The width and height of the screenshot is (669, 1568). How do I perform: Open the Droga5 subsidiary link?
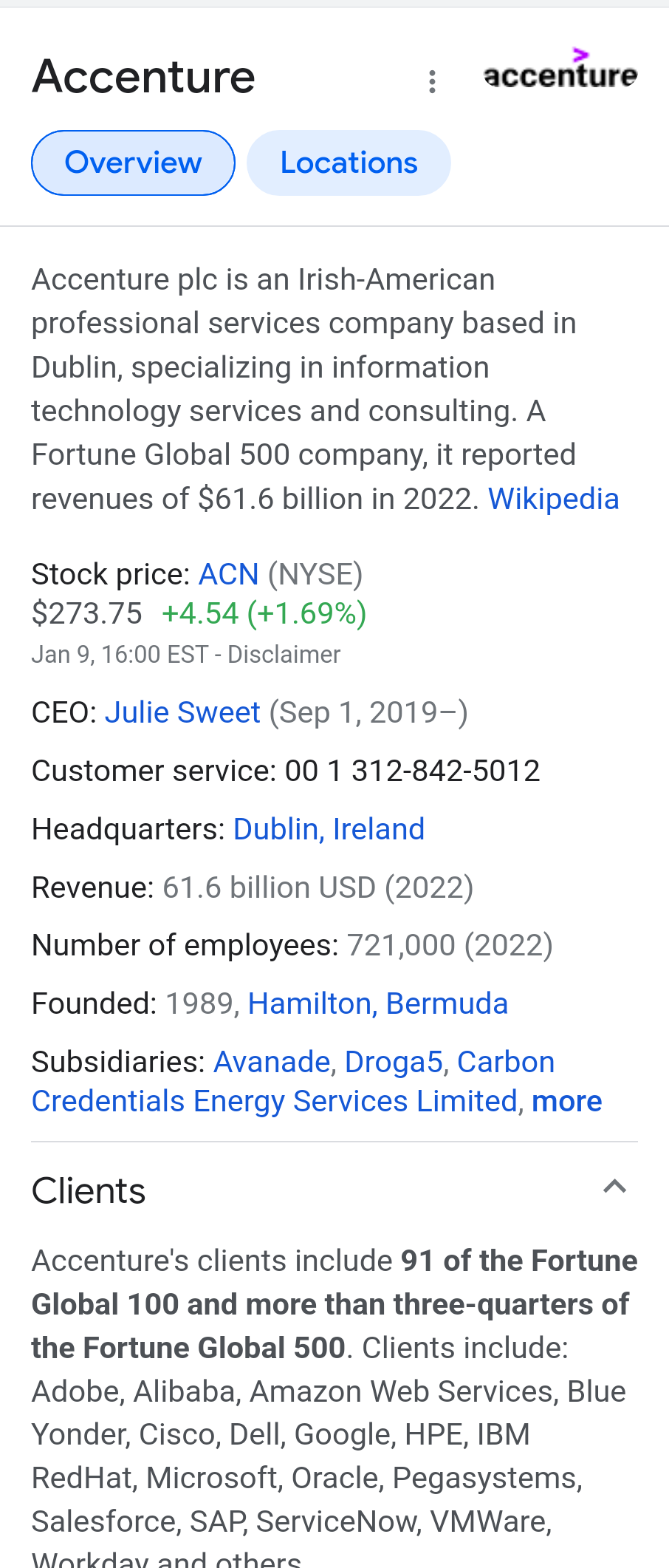point(394,1062)
